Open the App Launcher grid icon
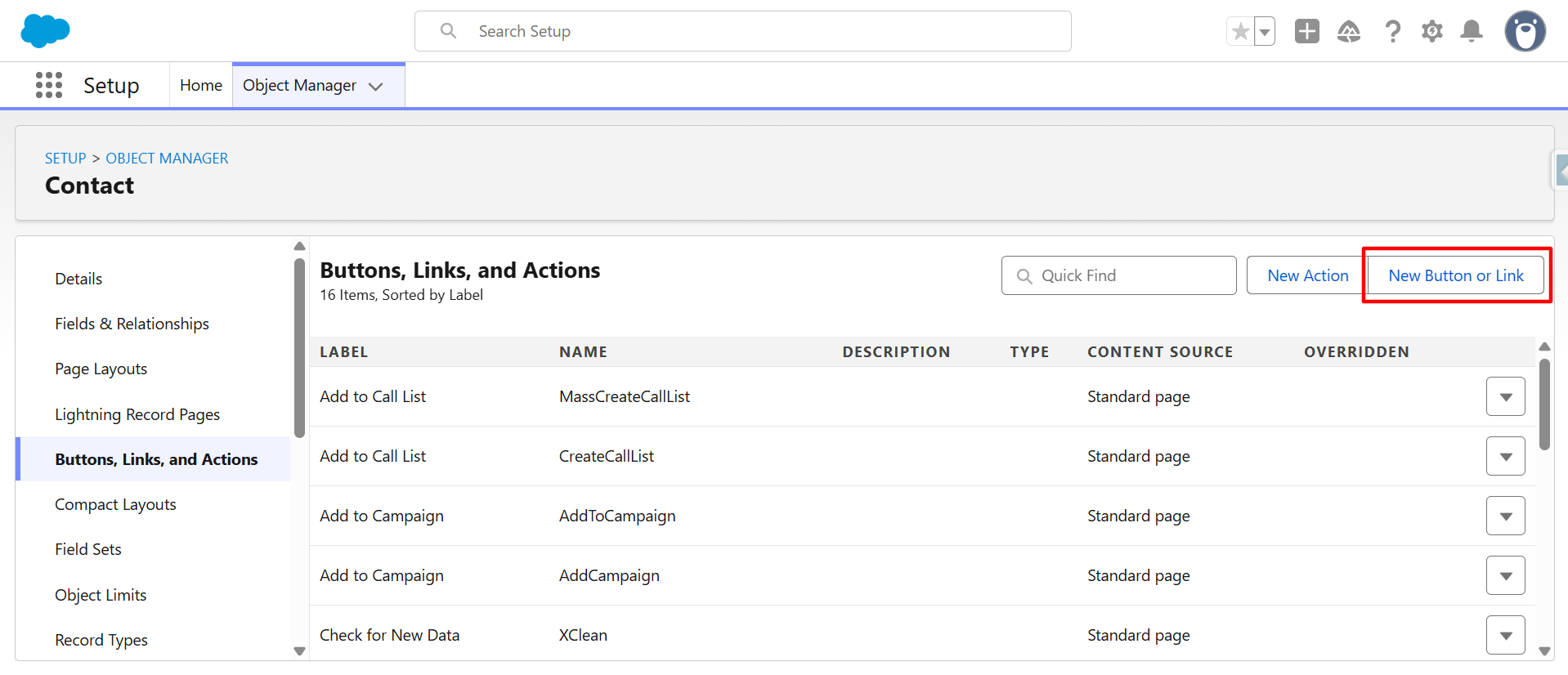 49,85
